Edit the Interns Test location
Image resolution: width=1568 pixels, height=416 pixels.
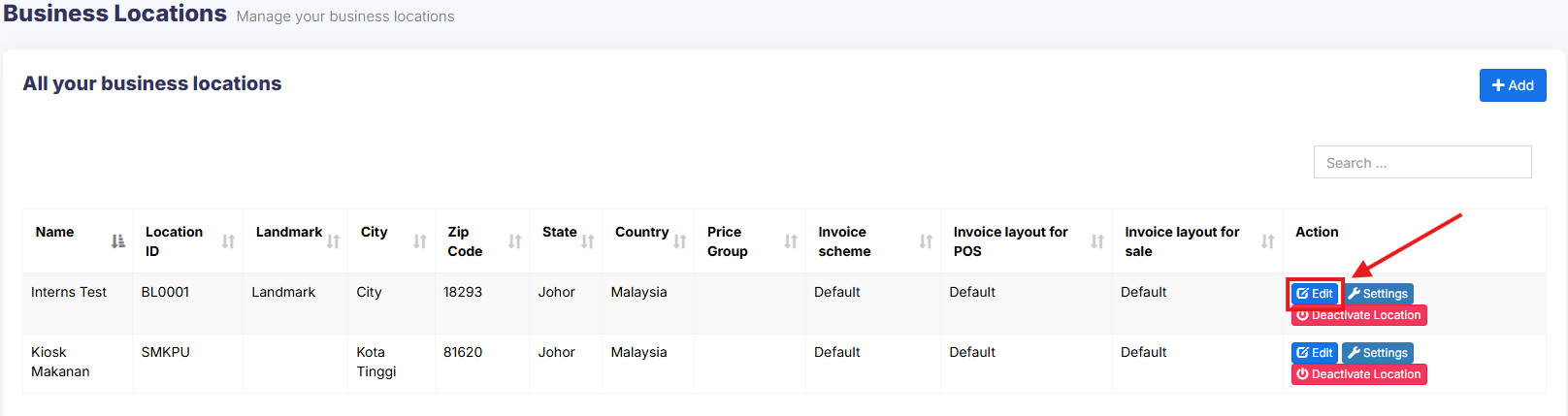click(x=1315, y=294)
